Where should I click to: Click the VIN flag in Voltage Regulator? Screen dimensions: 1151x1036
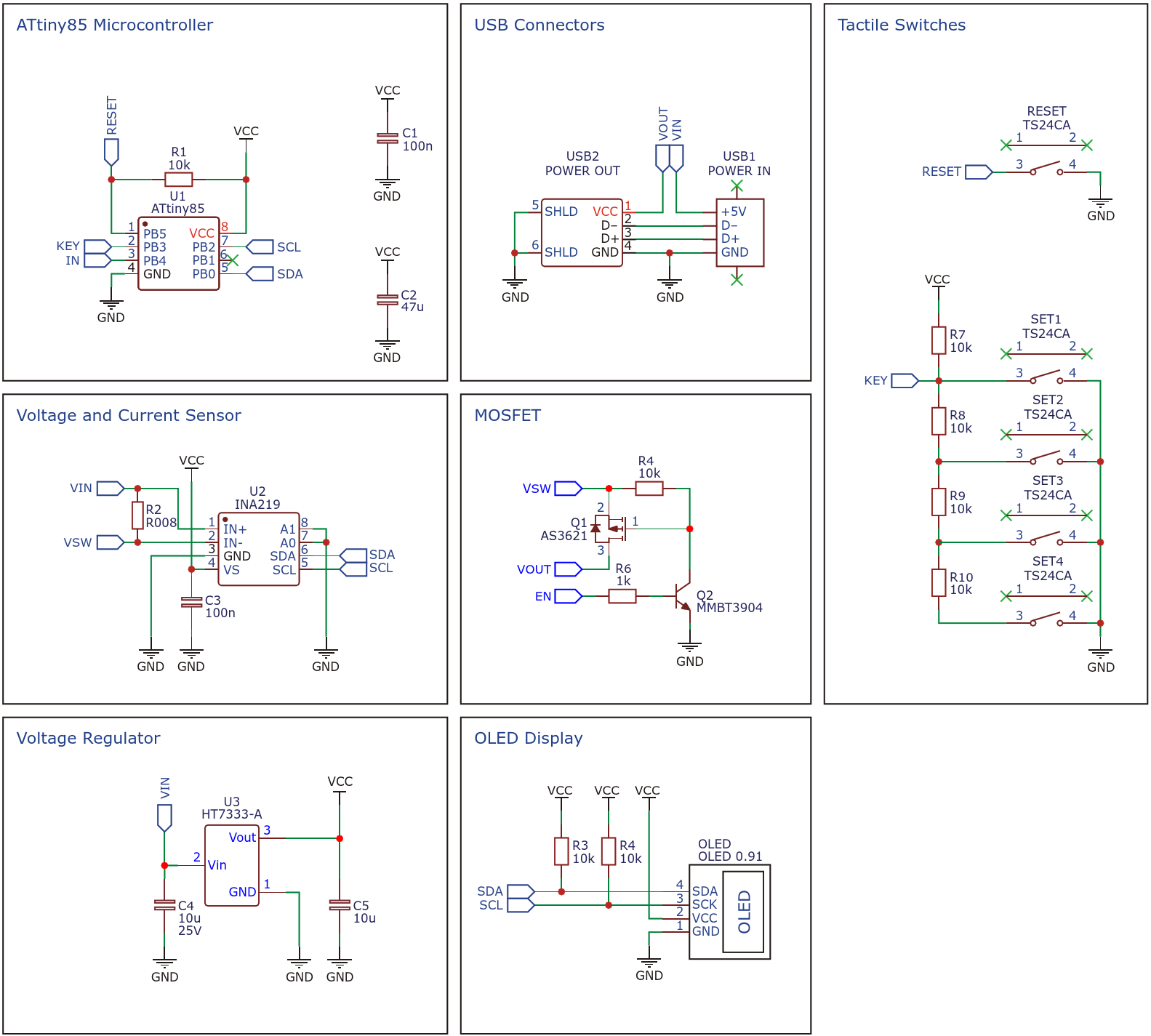coord(165,818)
